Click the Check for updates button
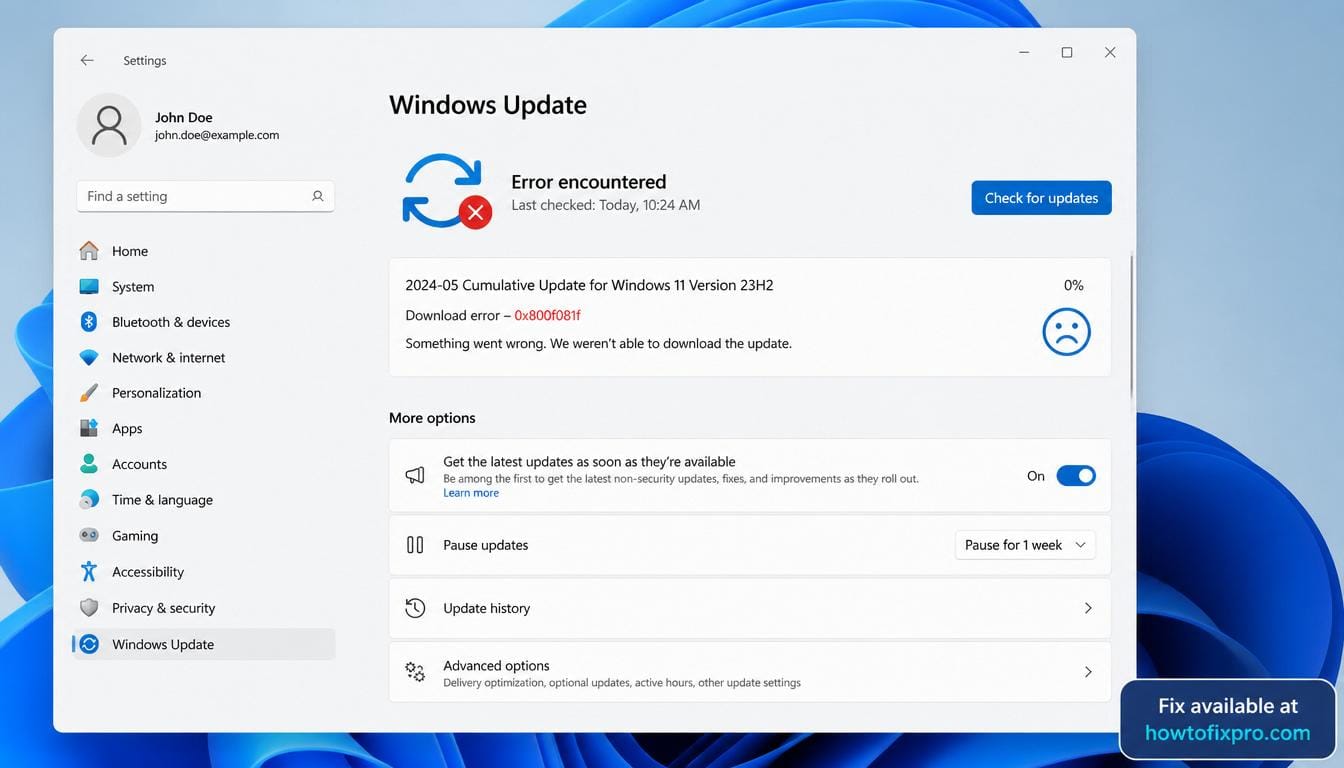 pyautogui.click(x=1041, y=198)
